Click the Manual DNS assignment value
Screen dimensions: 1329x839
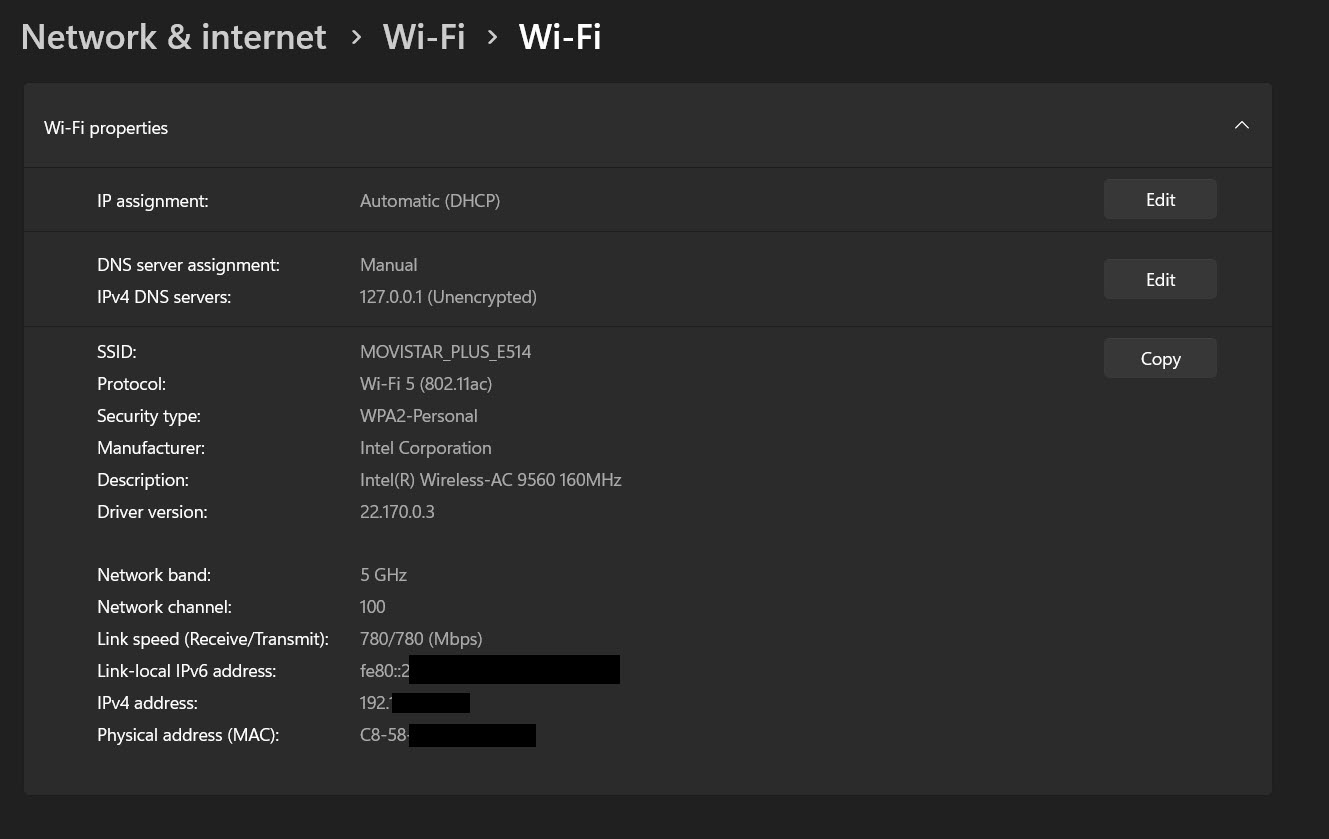(x=388, y=265)
